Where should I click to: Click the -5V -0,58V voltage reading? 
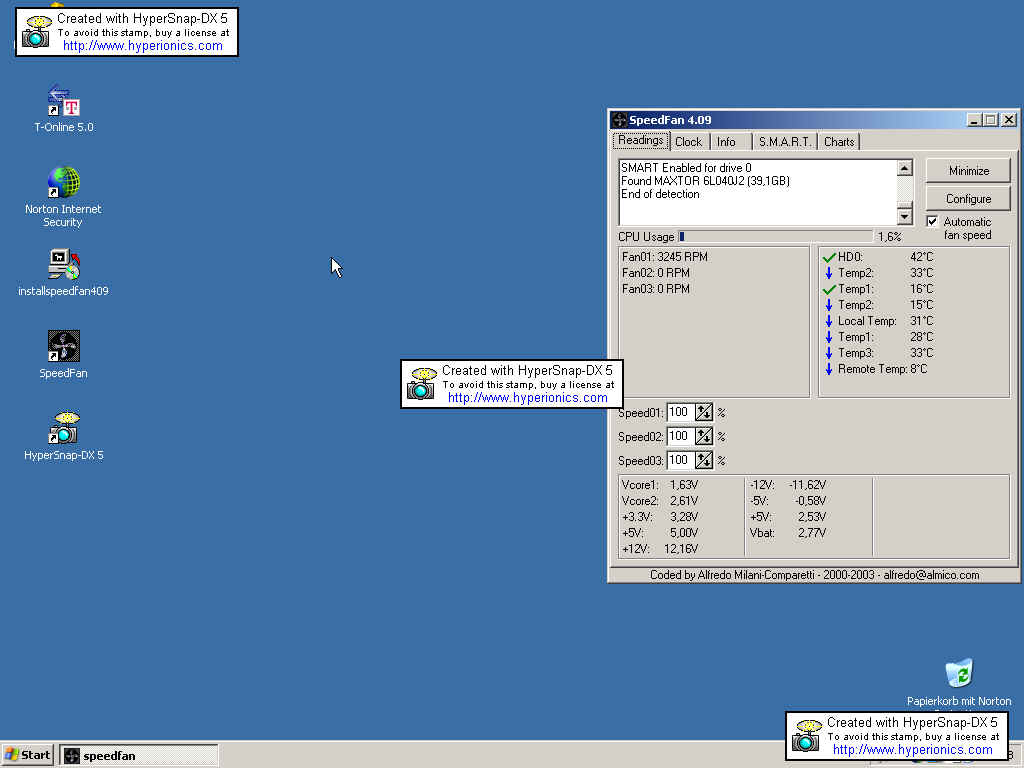pos(788,501)
